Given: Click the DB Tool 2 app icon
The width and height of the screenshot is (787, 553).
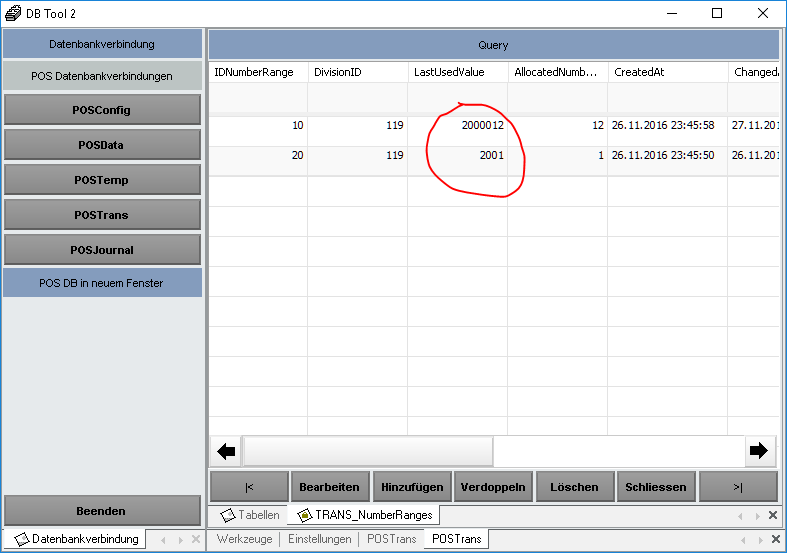Looking at the screenshot, I should [13, 13].
